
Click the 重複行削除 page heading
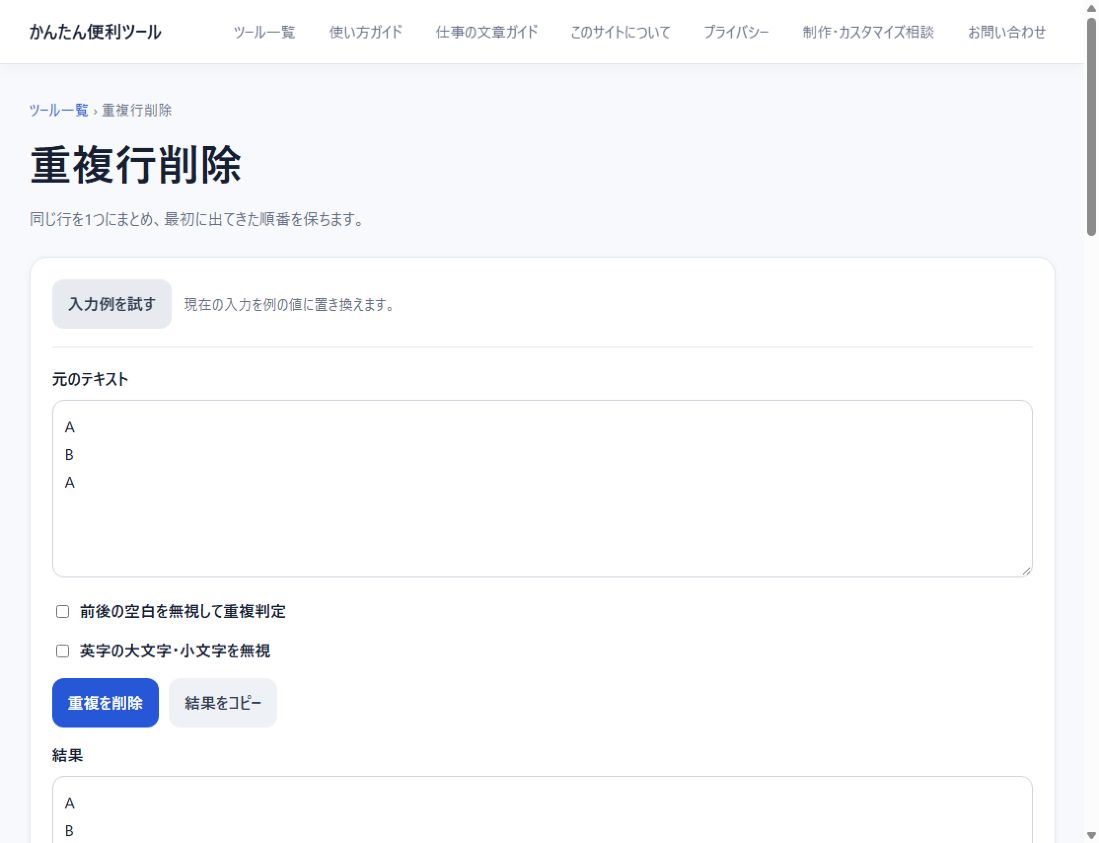[136, 166]
